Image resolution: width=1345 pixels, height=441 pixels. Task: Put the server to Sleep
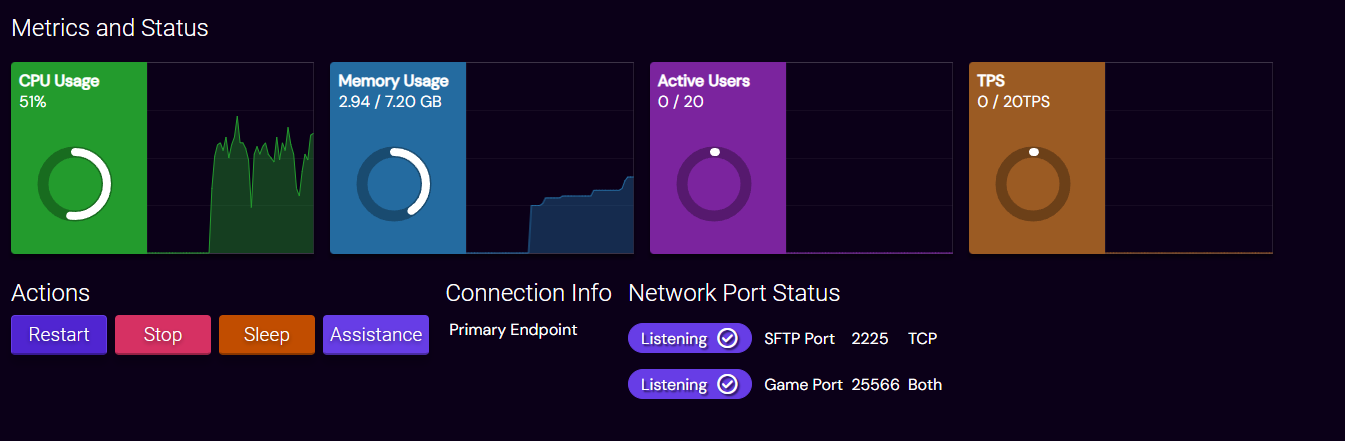267,335
